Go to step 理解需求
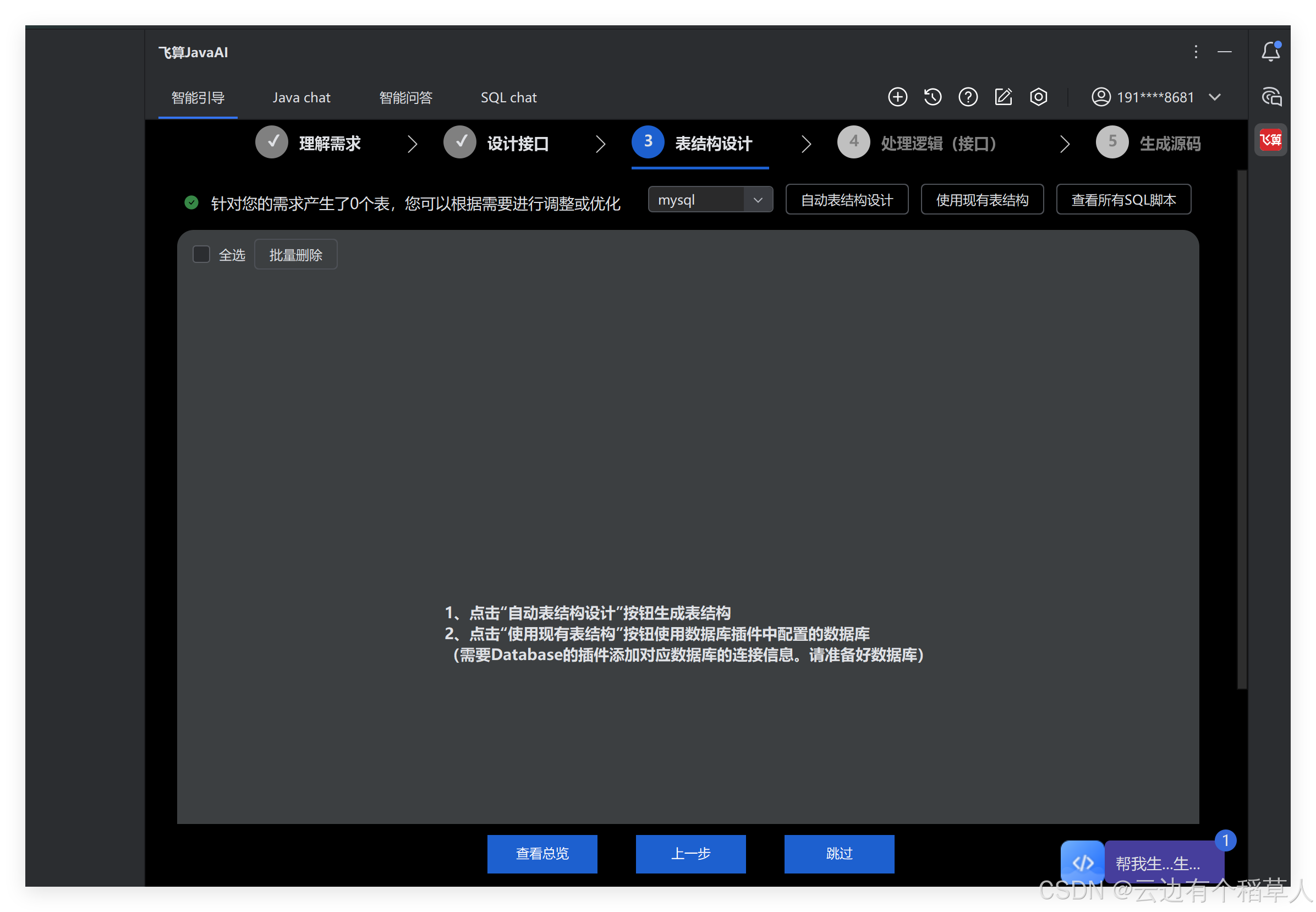Screen dimensions: 1316x912 (309, 143)
